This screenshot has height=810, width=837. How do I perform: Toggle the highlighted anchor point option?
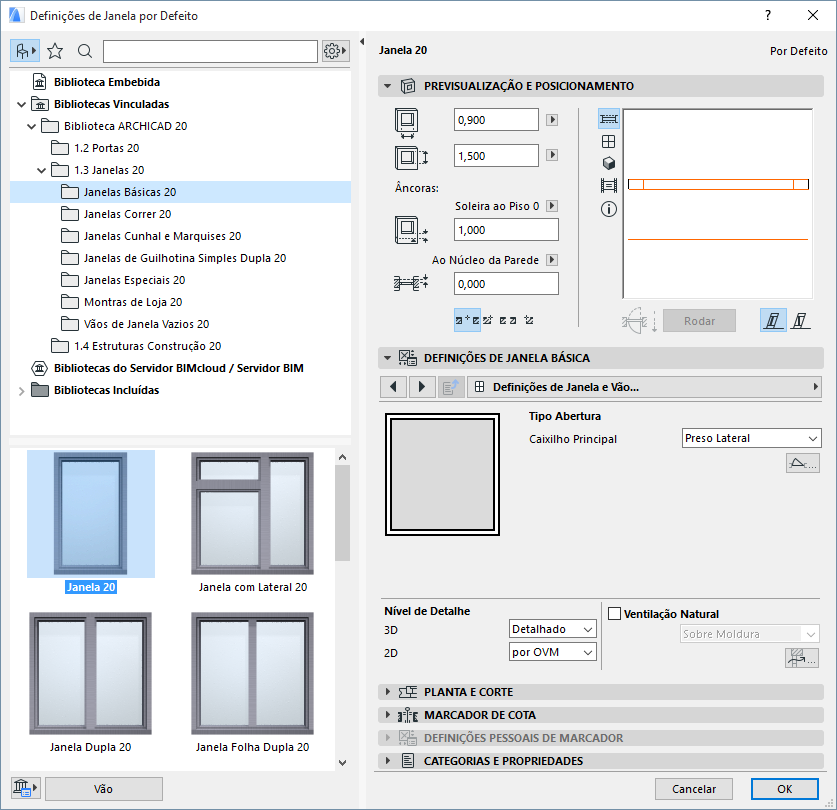[466, 320]
